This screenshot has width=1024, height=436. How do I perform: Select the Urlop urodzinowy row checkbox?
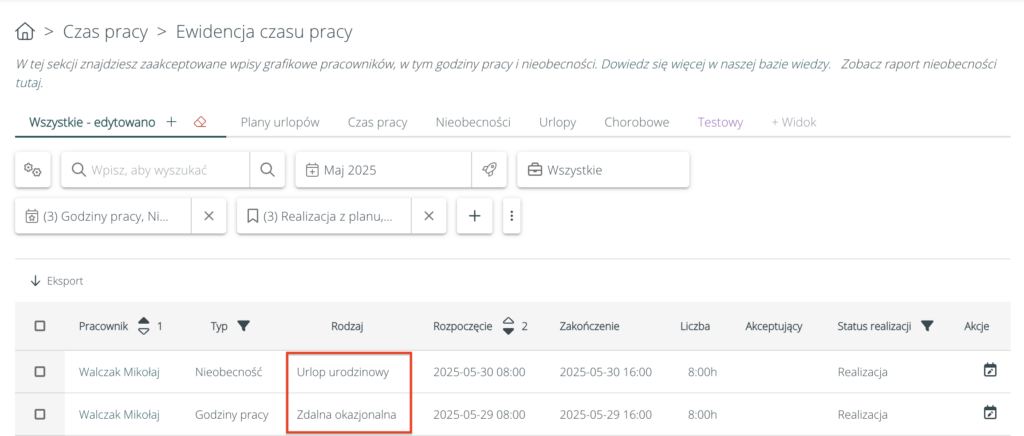pos(40,372)
